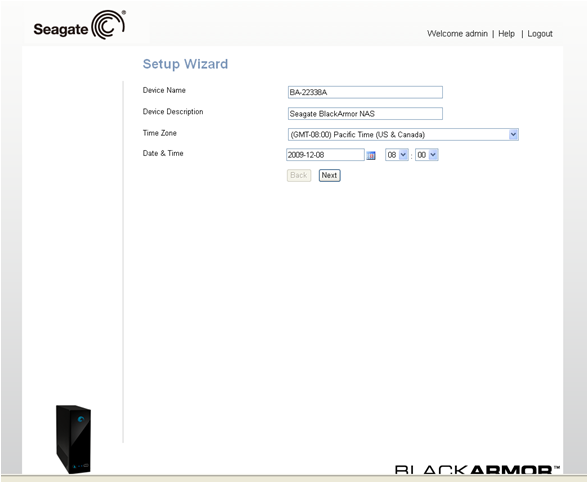Open the minute dropdown showing 00
Screen dimensions: 588x483
[427, 155]
